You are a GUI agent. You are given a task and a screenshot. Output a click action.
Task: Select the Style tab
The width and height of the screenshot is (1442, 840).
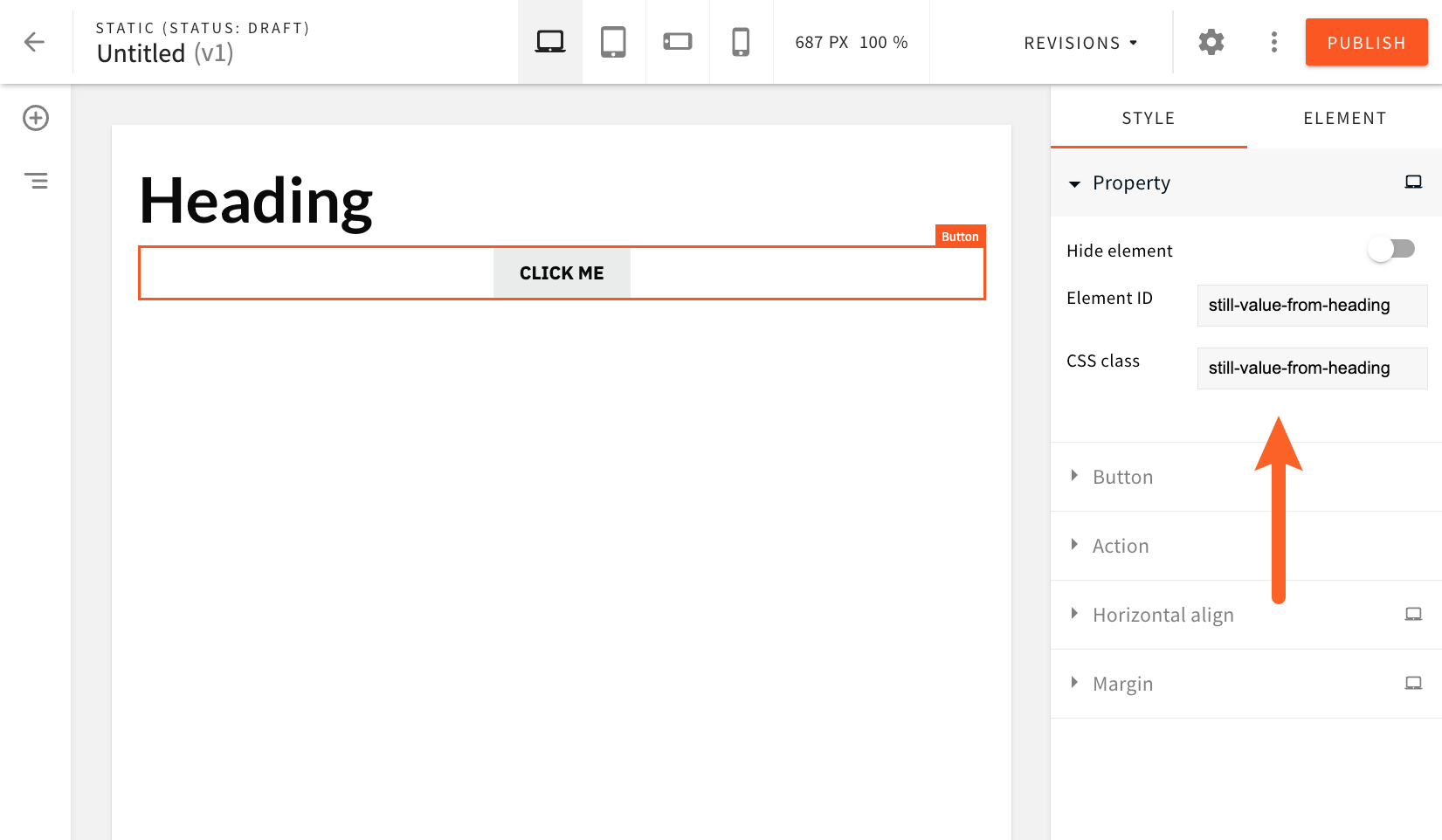coord(1148,117)
